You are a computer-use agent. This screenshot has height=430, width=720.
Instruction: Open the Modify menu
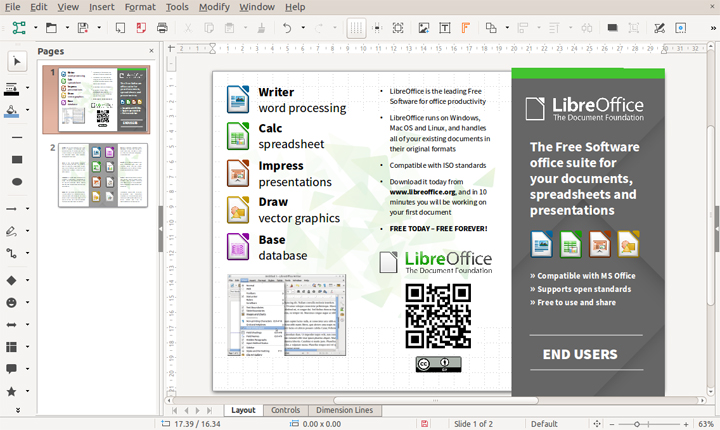(x=214, y=7)
